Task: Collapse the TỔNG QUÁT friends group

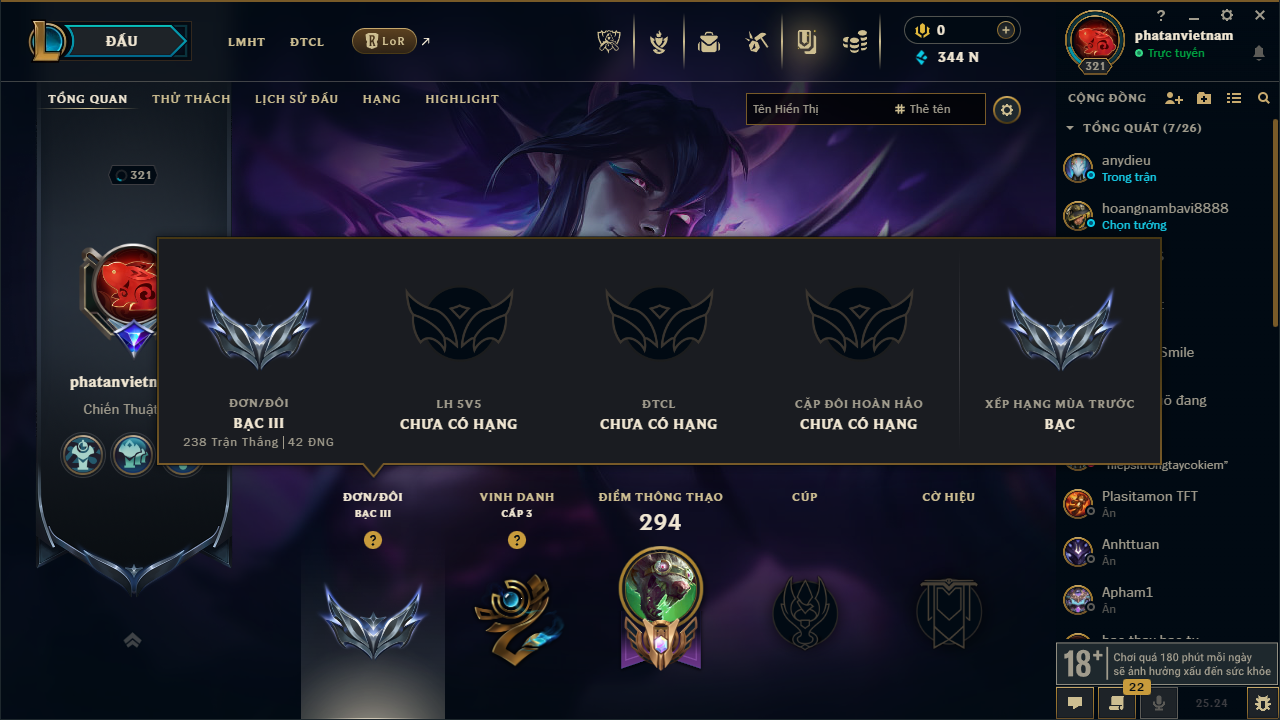Action: pyautogui.click(x=1070, y=128)
